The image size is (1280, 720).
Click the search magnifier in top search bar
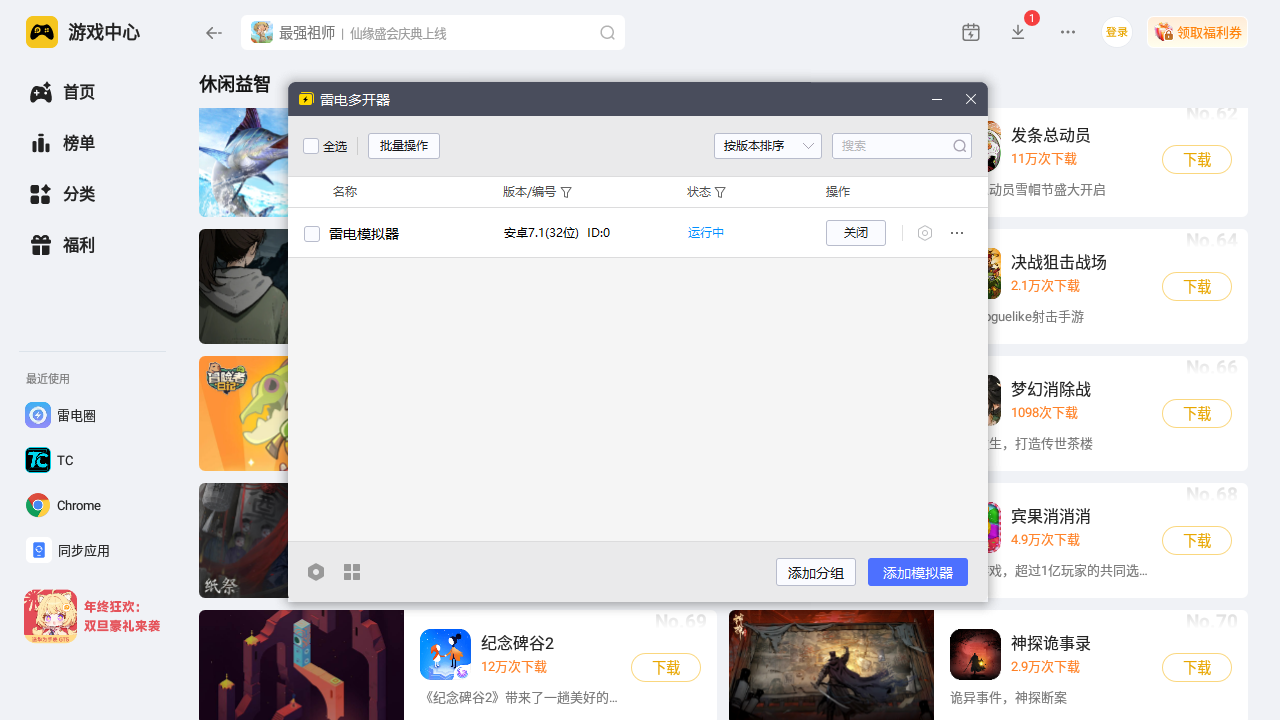coord(607,33)
